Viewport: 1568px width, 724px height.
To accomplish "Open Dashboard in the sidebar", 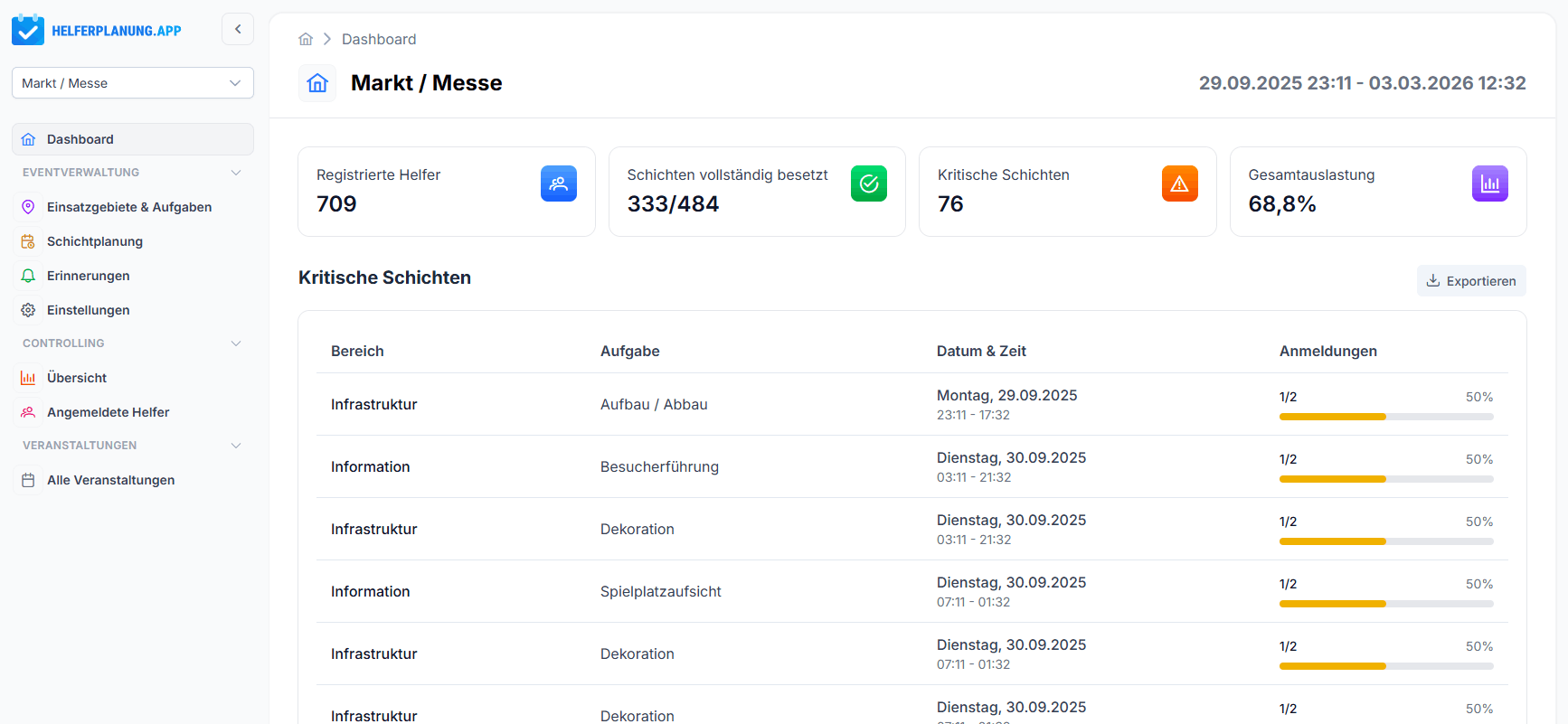I will tap(133, 139).
